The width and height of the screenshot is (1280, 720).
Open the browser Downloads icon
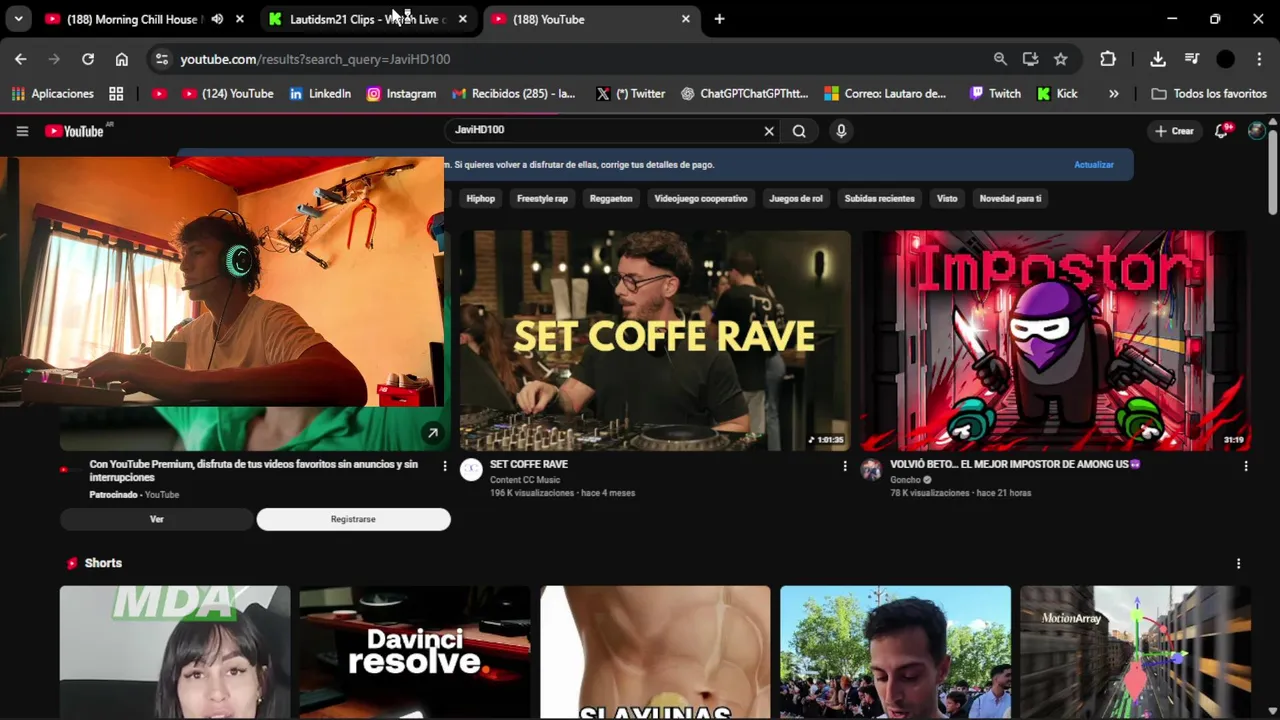point(1158,59)
